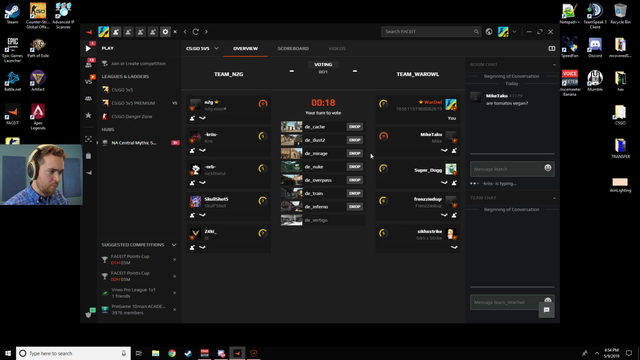Collapse the Room Chat panel
The width and height of the screenshot is (640, 360).
pos(554,65)
